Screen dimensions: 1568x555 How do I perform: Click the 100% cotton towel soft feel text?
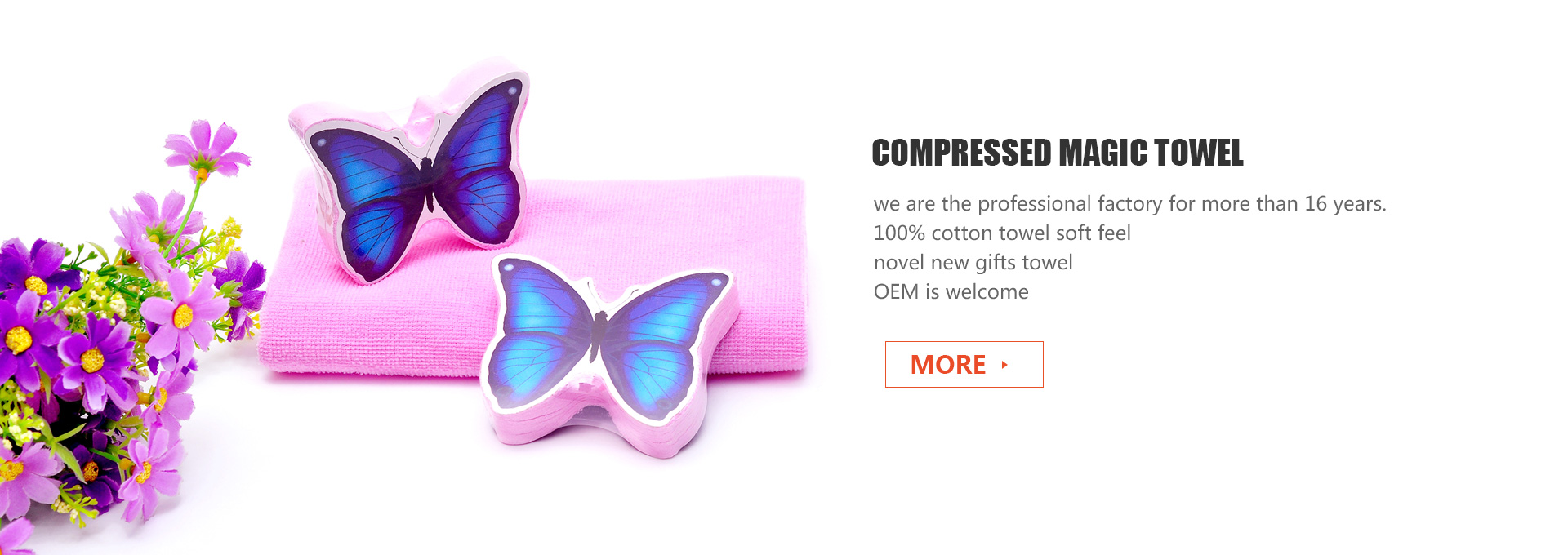(x=1002, y=233)
